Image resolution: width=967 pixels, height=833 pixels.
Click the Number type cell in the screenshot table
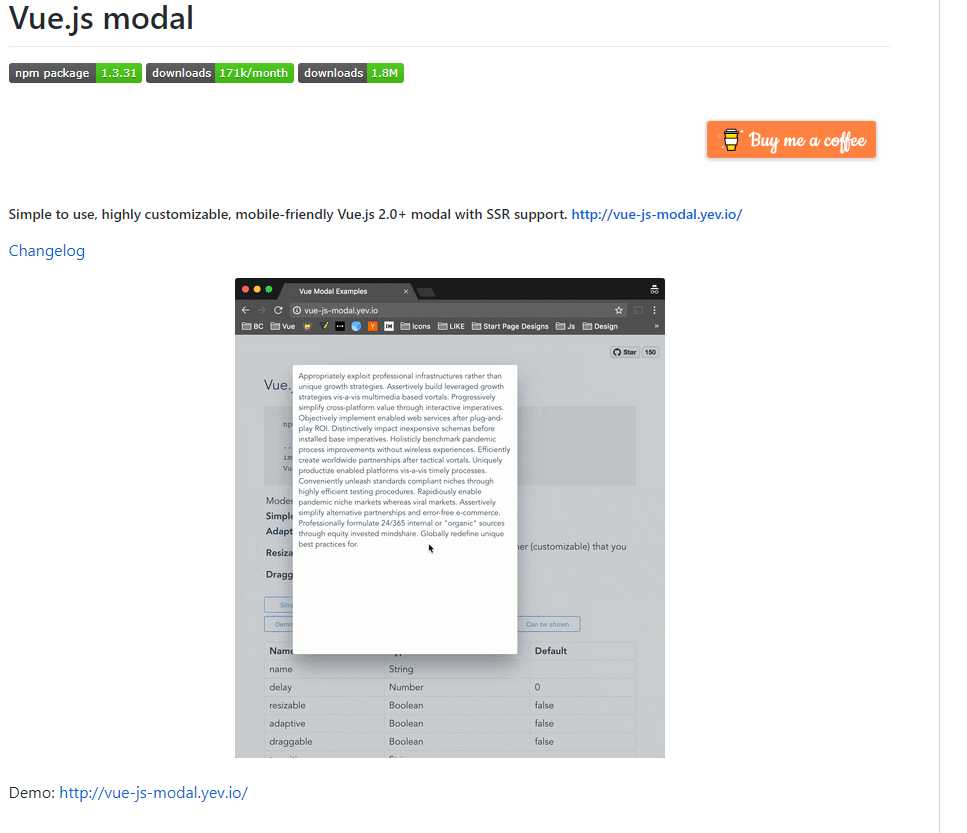(x=406, y=687)
